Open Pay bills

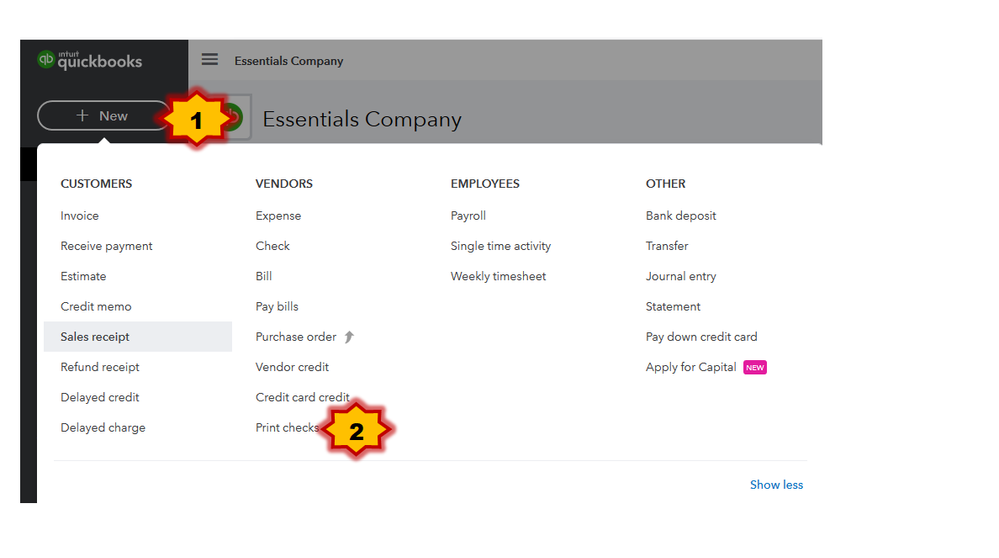277,306
